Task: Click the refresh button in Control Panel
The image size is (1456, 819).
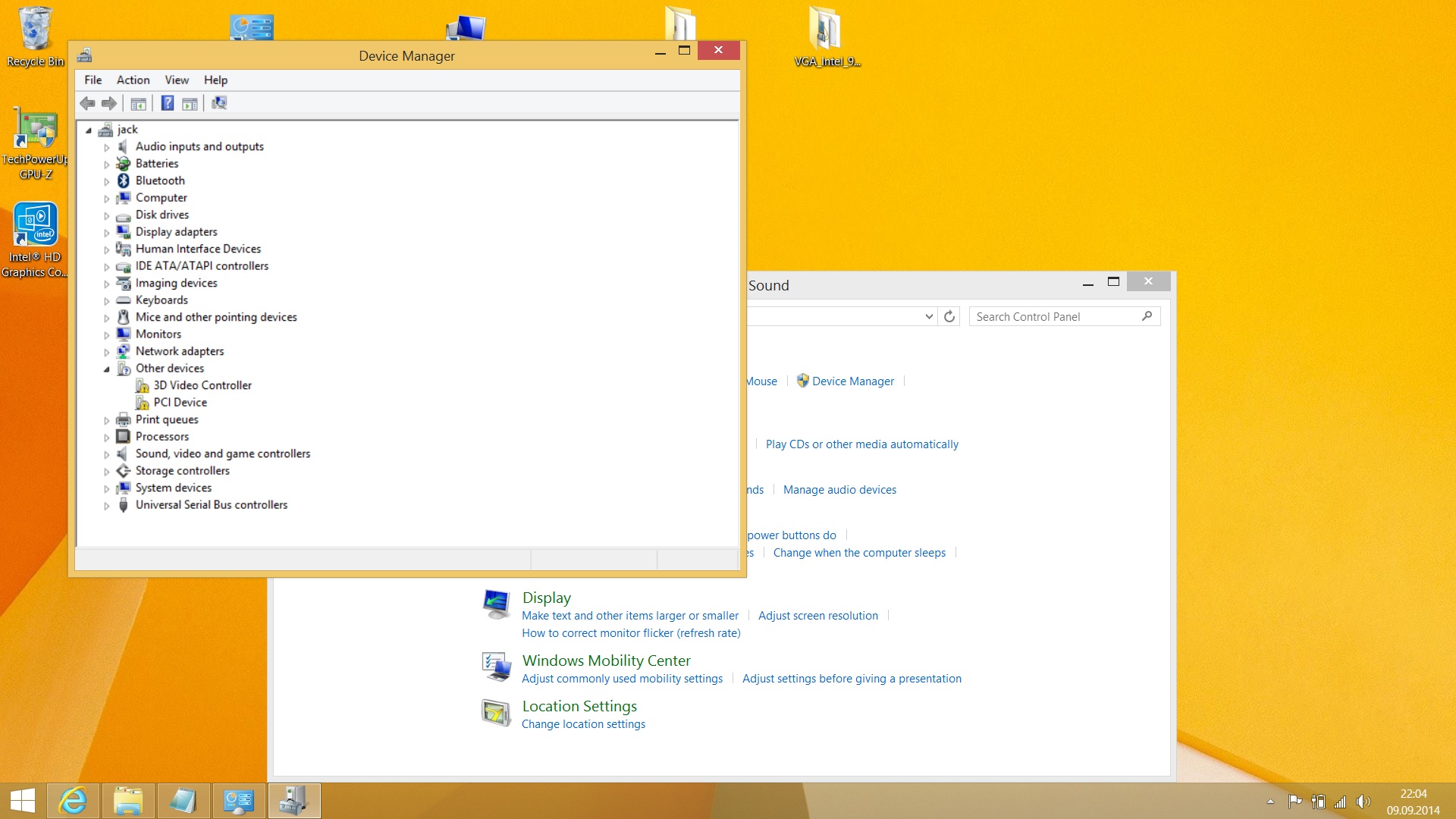Action: tap(949, 316)
